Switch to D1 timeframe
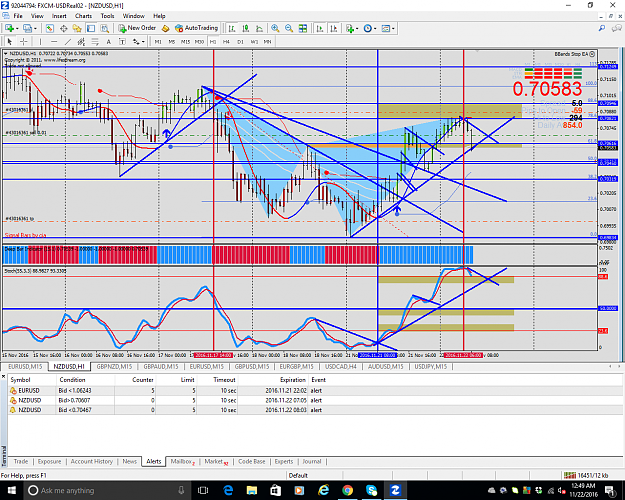 coord(240,41)
